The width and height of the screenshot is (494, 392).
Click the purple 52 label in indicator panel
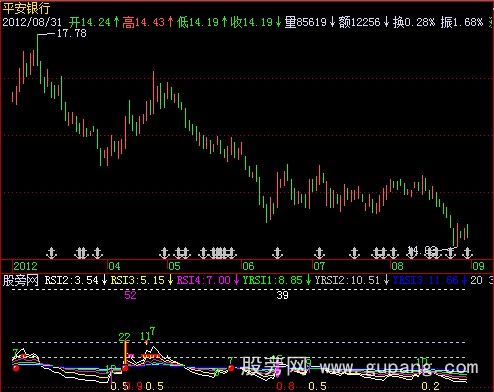pos(130,295)
